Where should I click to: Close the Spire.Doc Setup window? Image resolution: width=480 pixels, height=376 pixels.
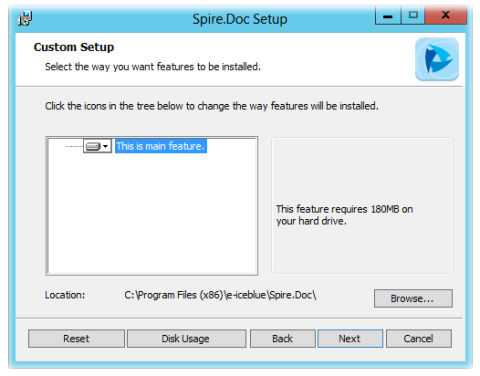(x=446, y=15)
